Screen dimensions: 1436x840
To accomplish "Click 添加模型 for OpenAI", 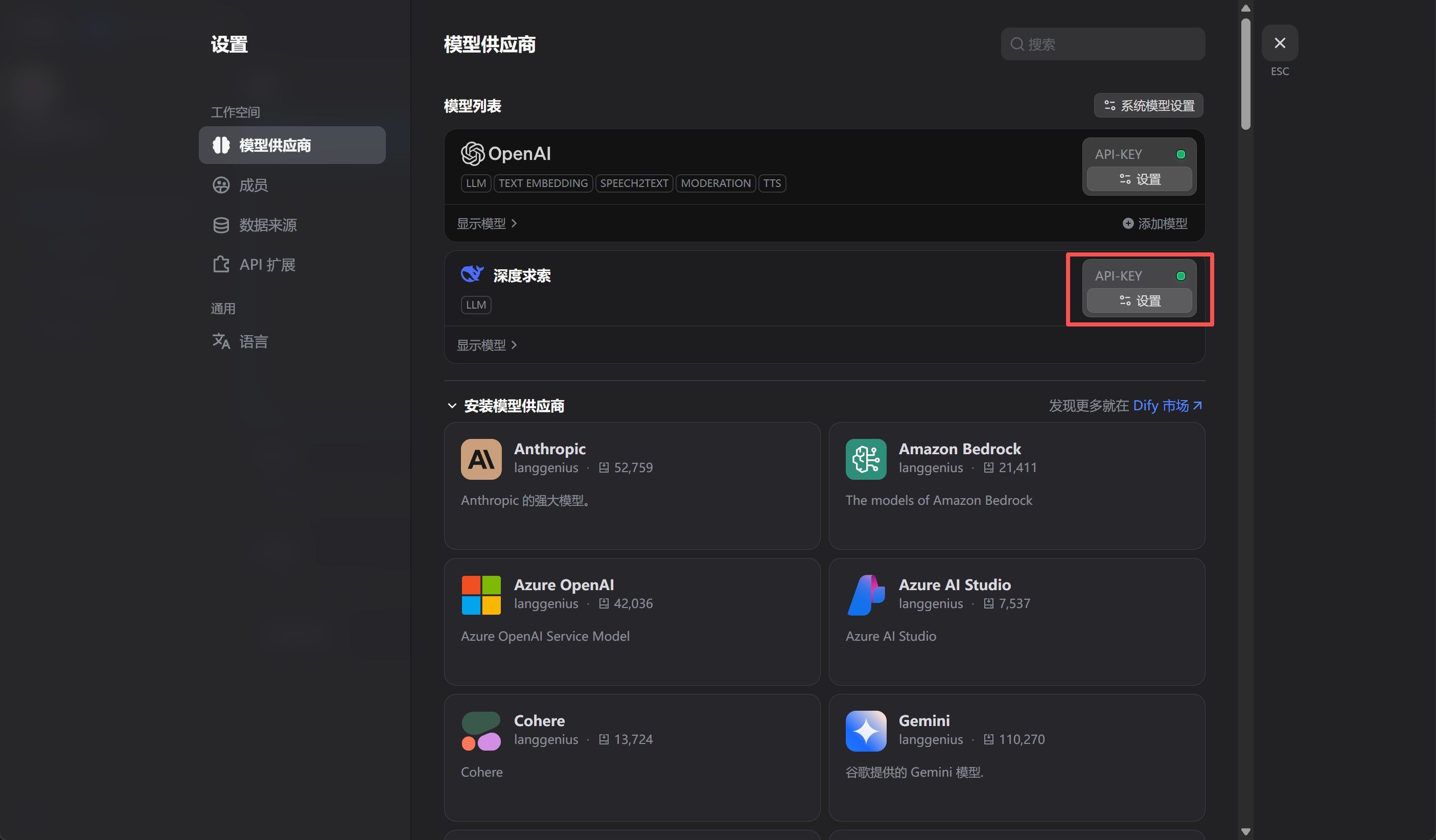I will [1155, 223].
